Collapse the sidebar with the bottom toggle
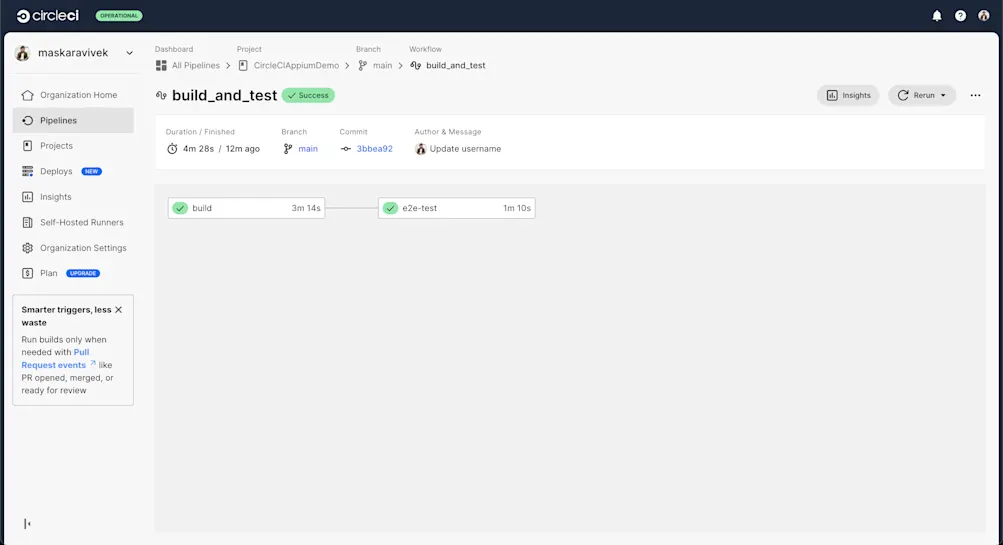The height and width of the screenshot is (545, 1003). [27, 524]
